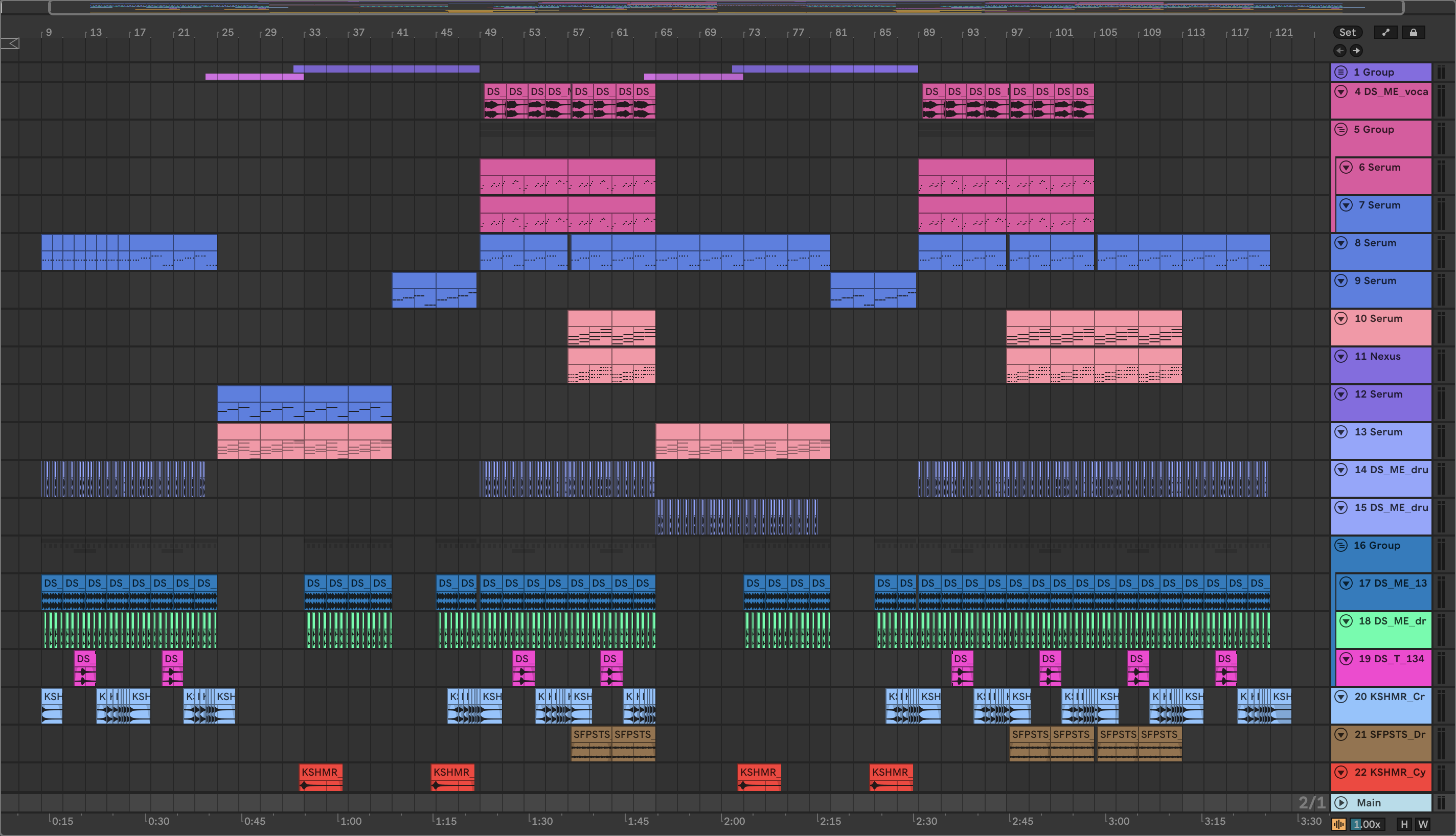Screen dimensions: 1456x836
Task: Collapse the 5 Group track
Action: [x=1341, y=129]
